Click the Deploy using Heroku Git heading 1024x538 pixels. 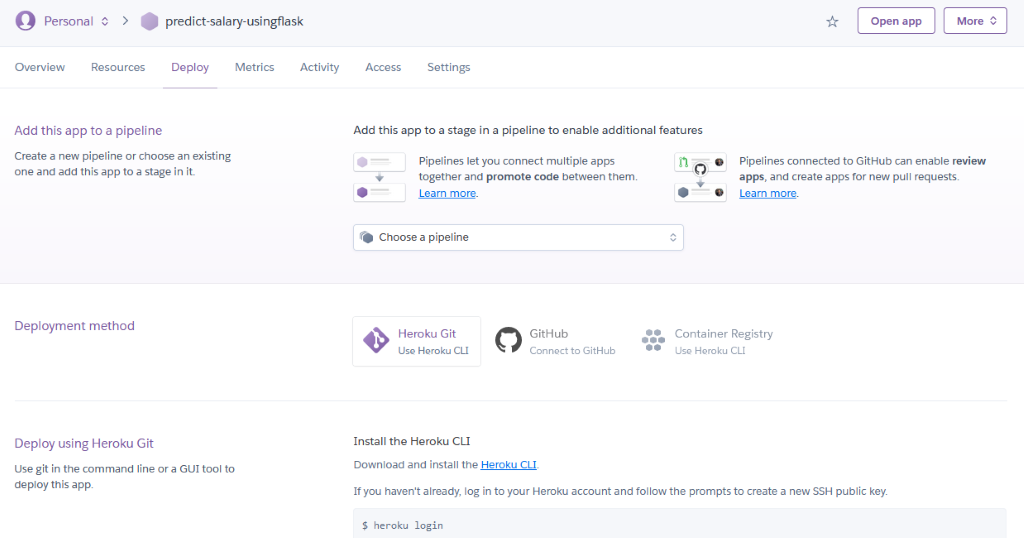(84, 443)
